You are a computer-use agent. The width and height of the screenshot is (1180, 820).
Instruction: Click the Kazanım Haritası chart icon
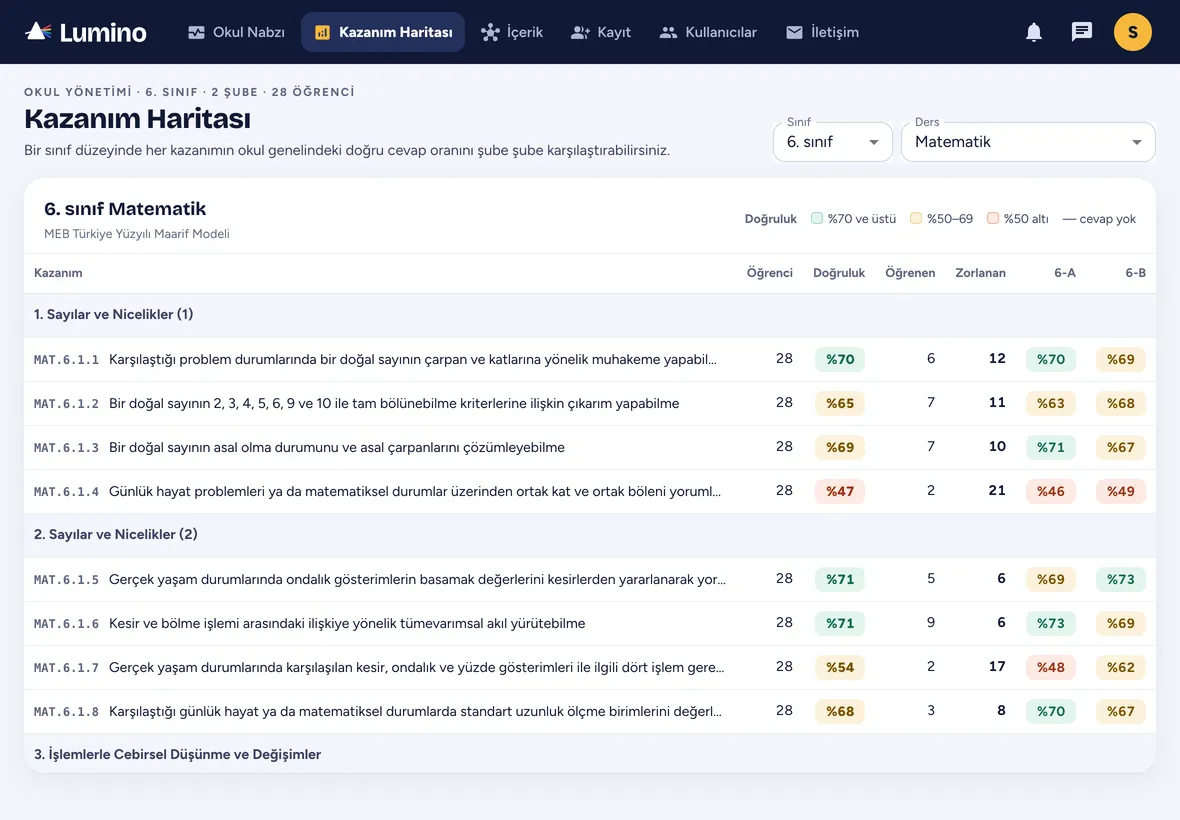pyautogui.click(x=322, y=32)
